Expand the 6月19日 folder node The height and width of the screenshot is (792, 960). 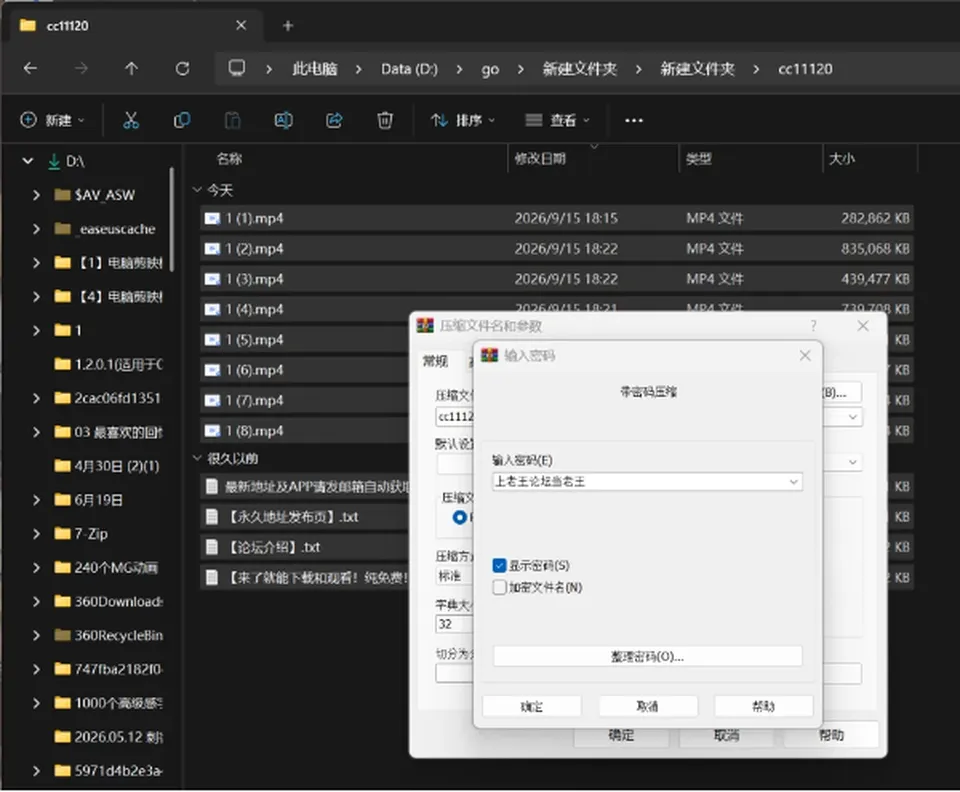click(x=36, y=500)
